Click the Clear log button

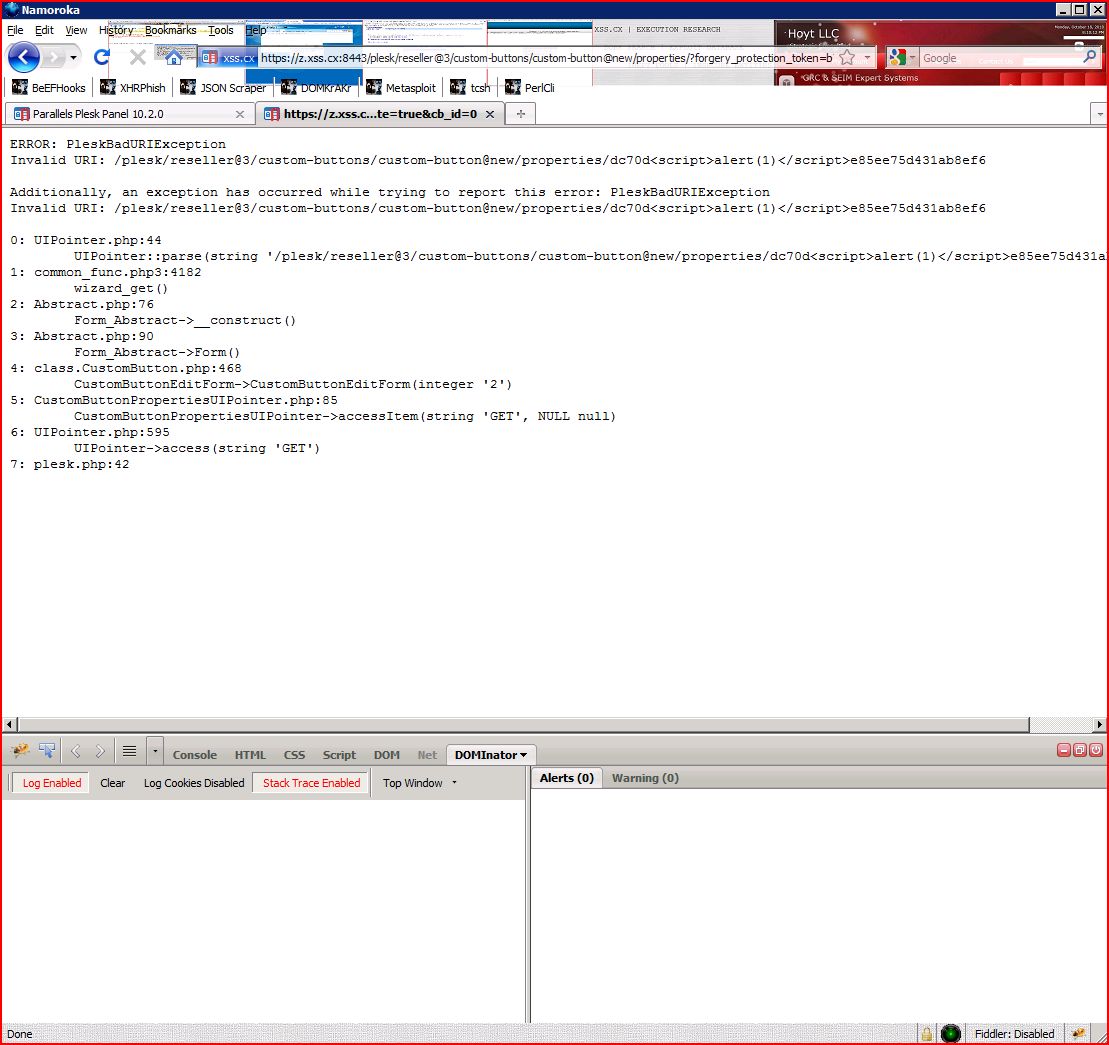pyautogui.click(x=112, y=783)
